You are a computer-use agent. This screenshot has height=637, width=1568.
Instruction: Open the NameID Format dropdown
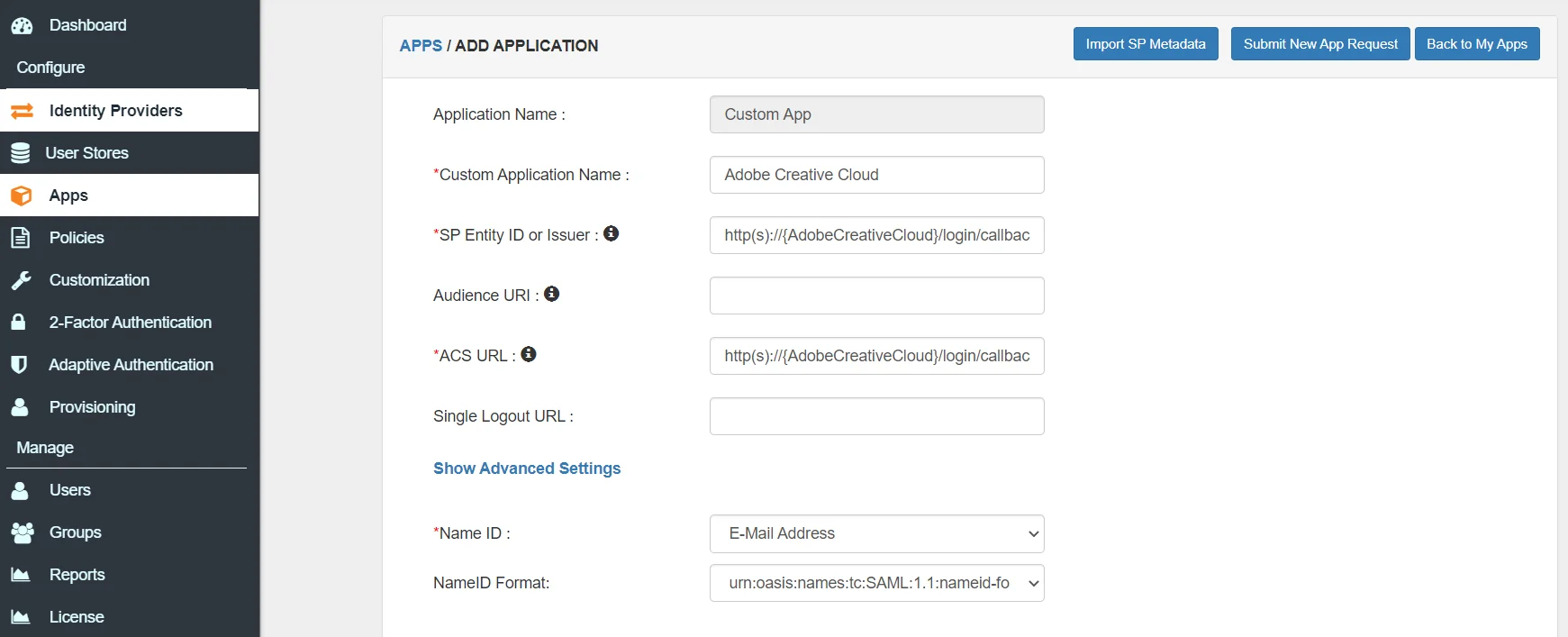click(877, 583)
